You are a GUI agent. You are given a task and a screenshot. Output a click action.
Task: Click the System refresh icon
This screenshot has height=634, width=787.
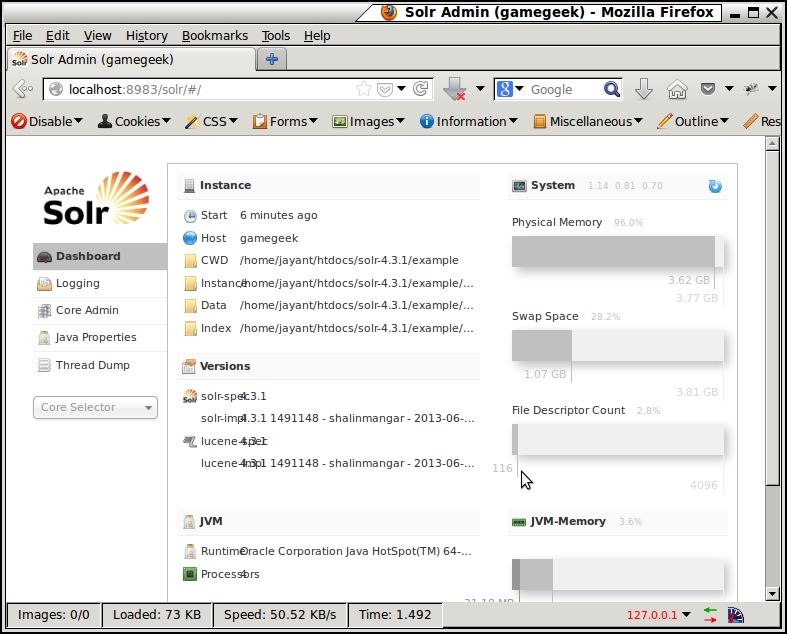pos(715,186)
